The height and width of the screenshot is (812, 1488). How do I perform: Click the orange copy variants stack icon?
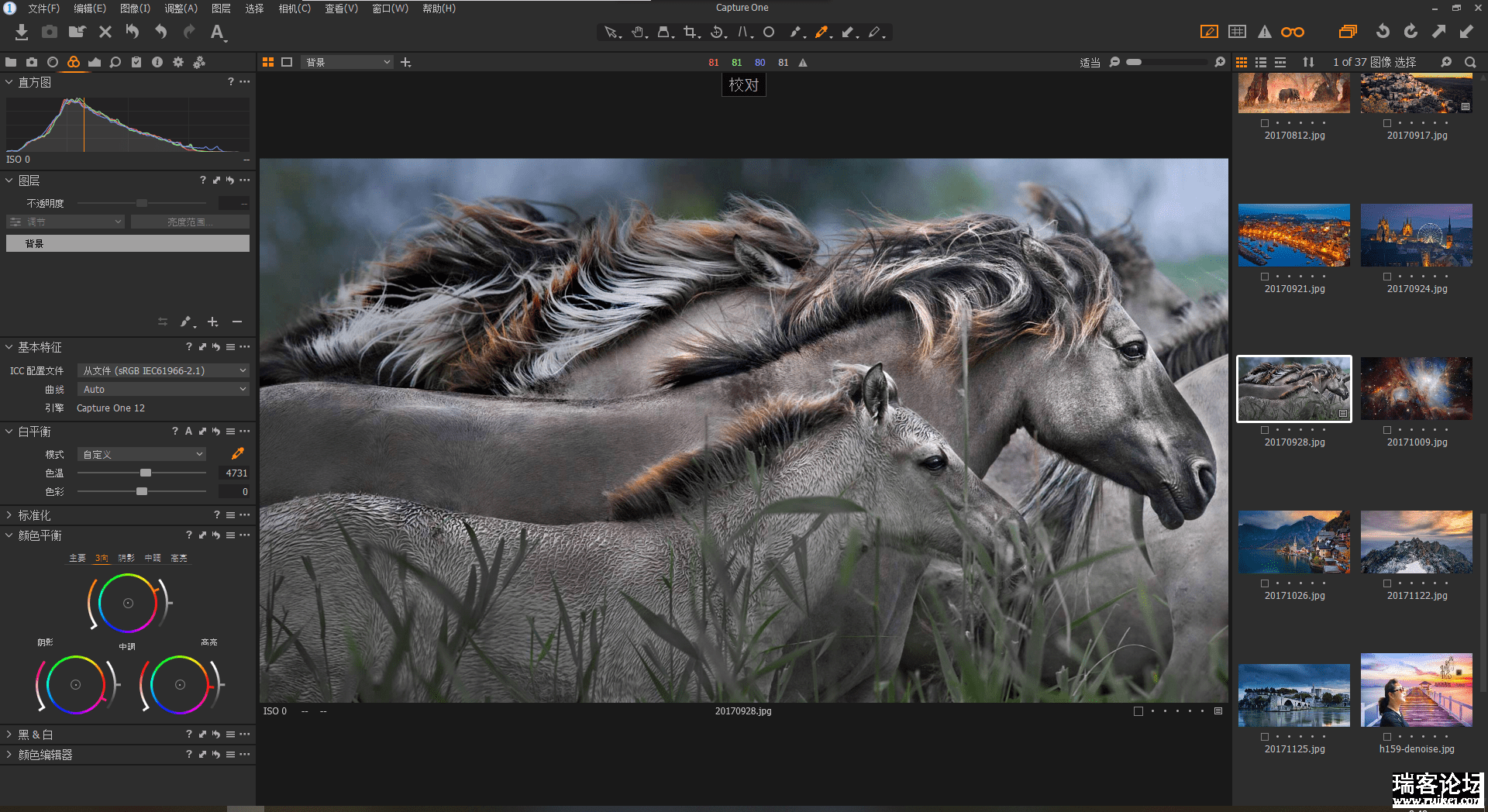pyautogui.click(x=1348, y=32)
